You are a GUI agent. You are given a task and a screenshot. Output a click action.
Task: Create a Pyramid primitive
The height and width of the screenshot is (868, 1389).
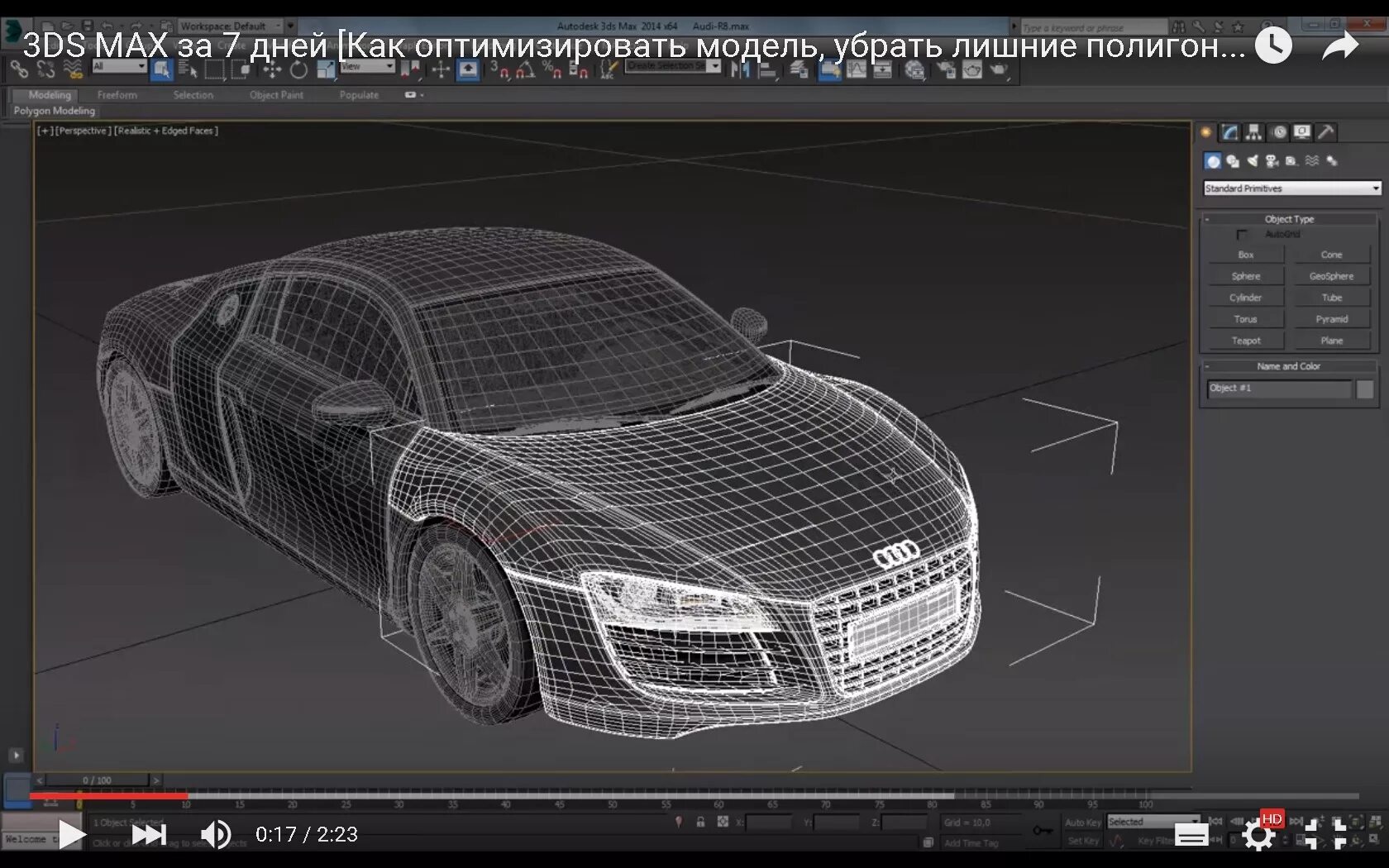pos(1331,319)
